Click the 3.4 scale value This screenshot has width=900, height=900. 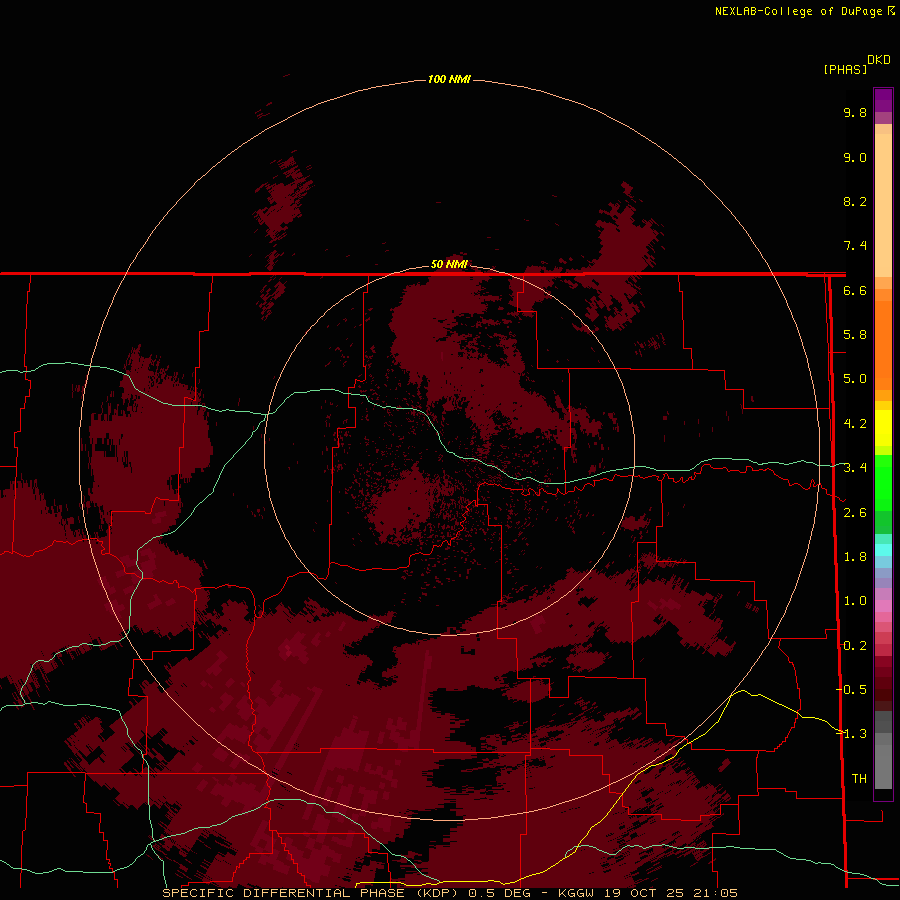point(855,468)
